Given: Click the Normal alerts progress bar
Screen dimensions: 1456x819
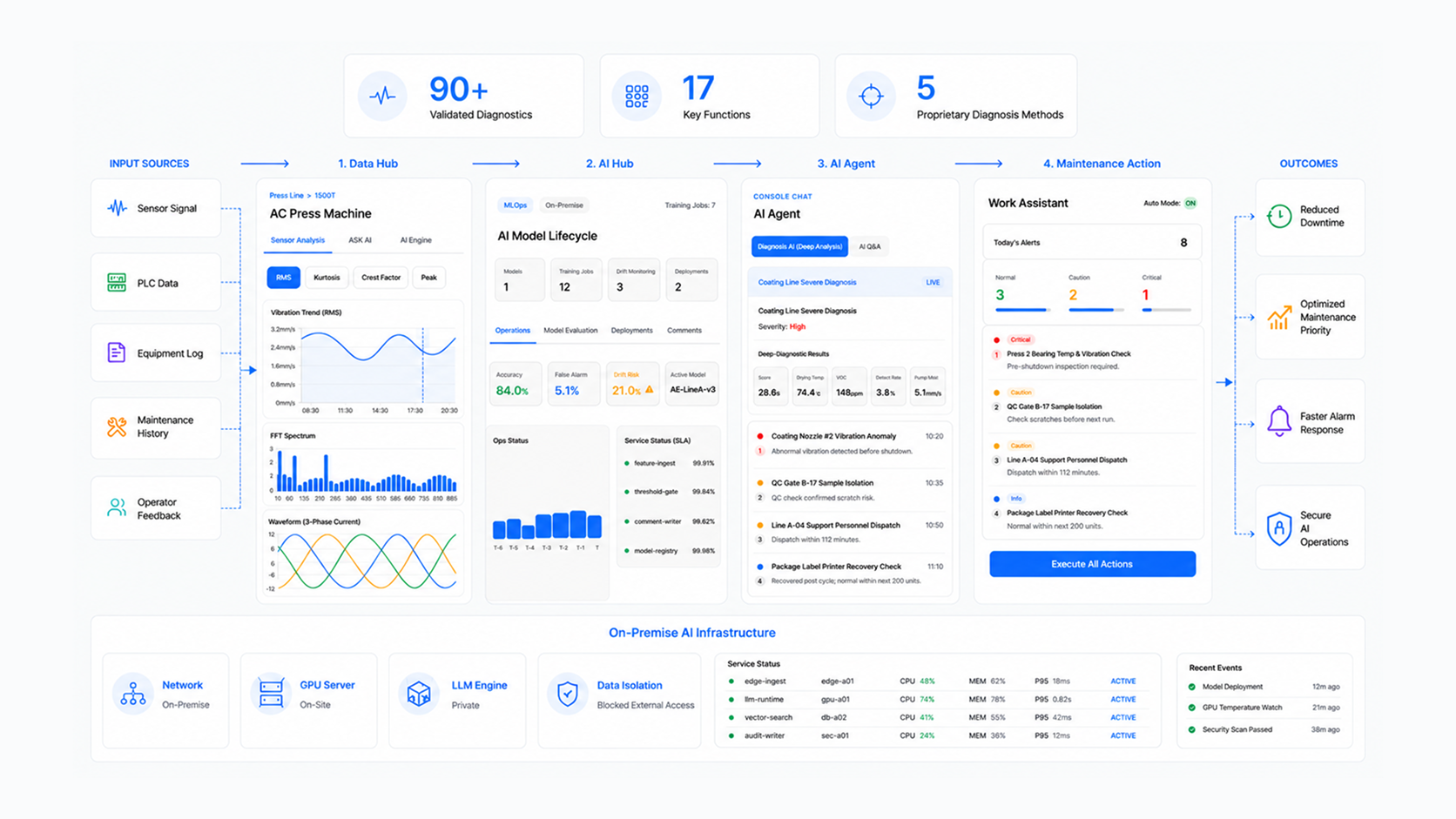Looking at the screenshot, I should point(1023,310).
